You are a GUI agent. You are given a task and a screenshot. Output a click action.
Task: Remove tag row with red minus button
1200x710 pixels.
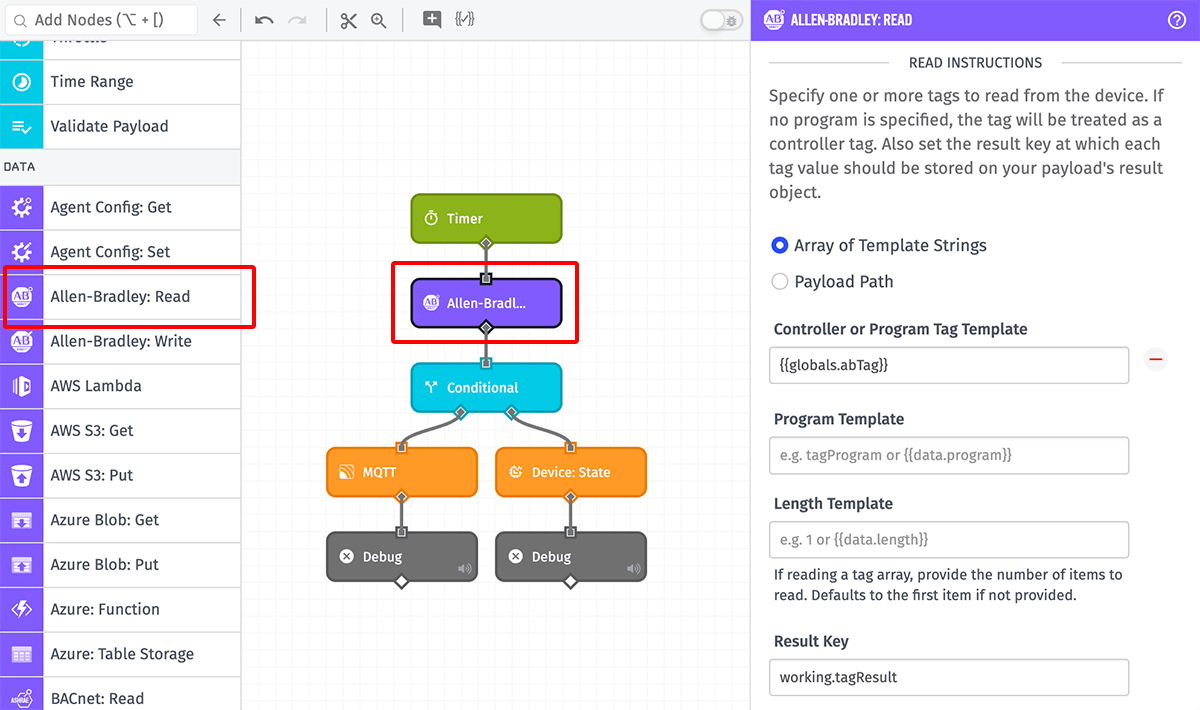pyautogui.click(x=1156, y=359)
